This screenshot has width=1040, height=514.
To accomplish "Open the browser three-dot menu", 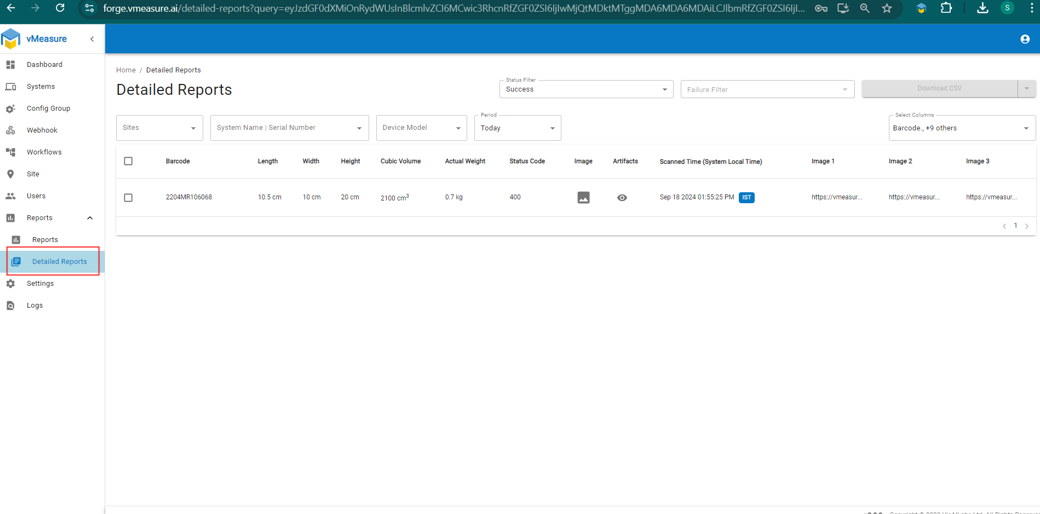I will [1033, 8].
